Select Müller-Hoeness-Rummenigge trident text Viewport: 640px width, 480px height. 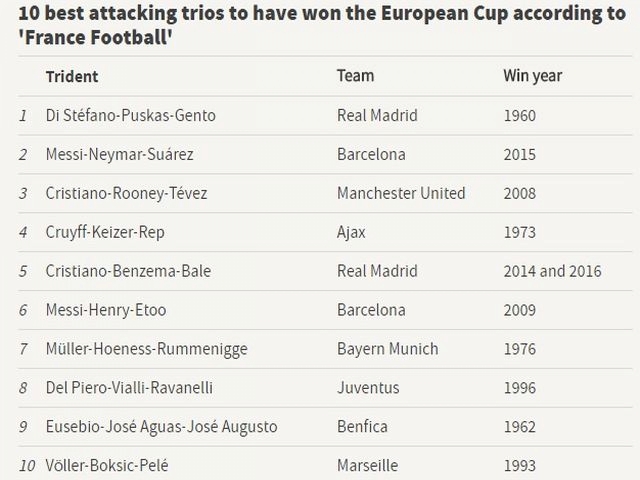point(147,349)
